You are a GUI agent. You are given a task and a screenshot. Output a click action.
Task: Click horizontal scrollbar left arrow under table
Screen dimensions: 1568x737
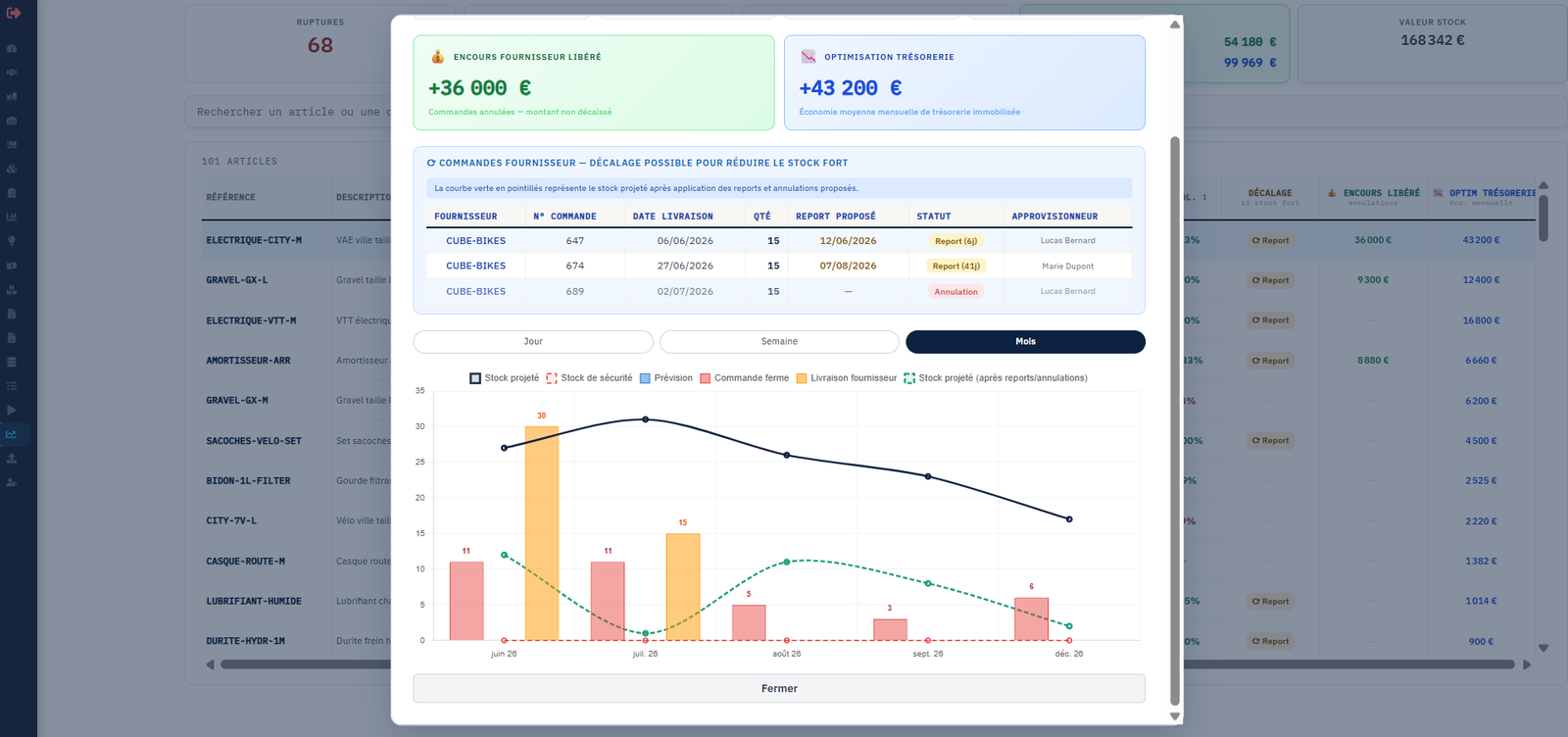point(210,664)
